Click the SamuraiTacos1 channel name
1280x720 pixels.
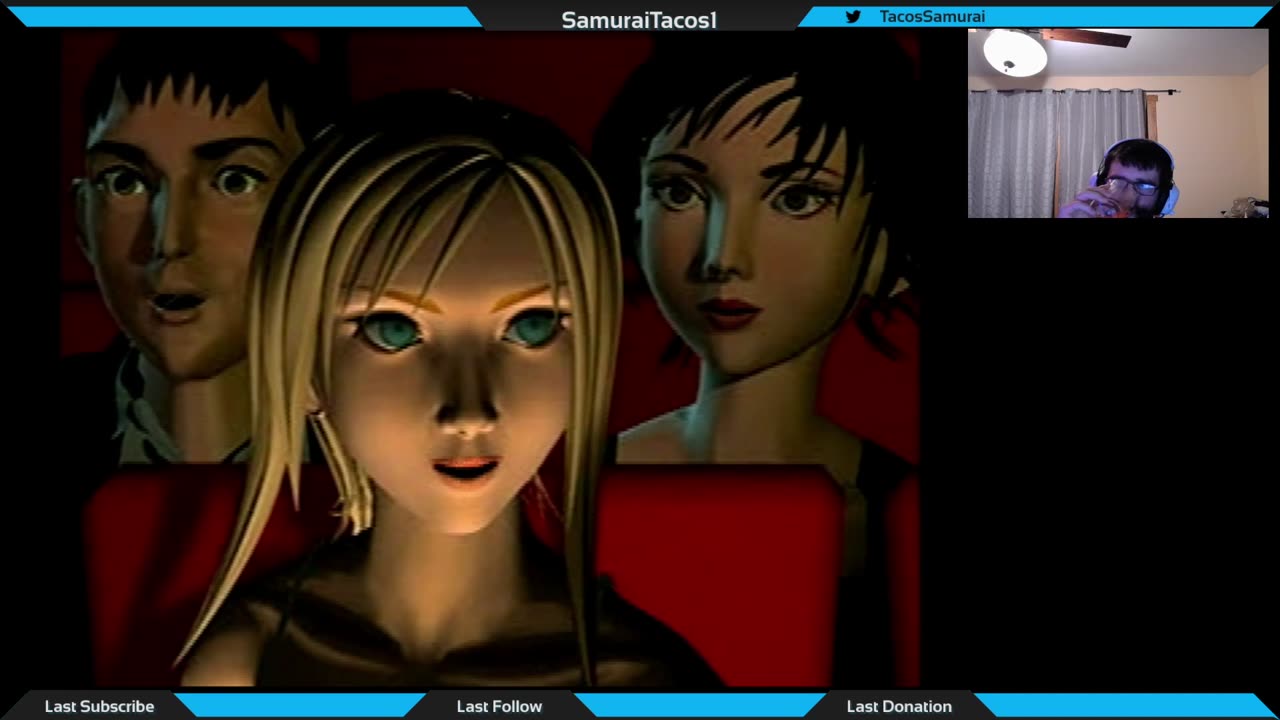click(x=639, y=20)
